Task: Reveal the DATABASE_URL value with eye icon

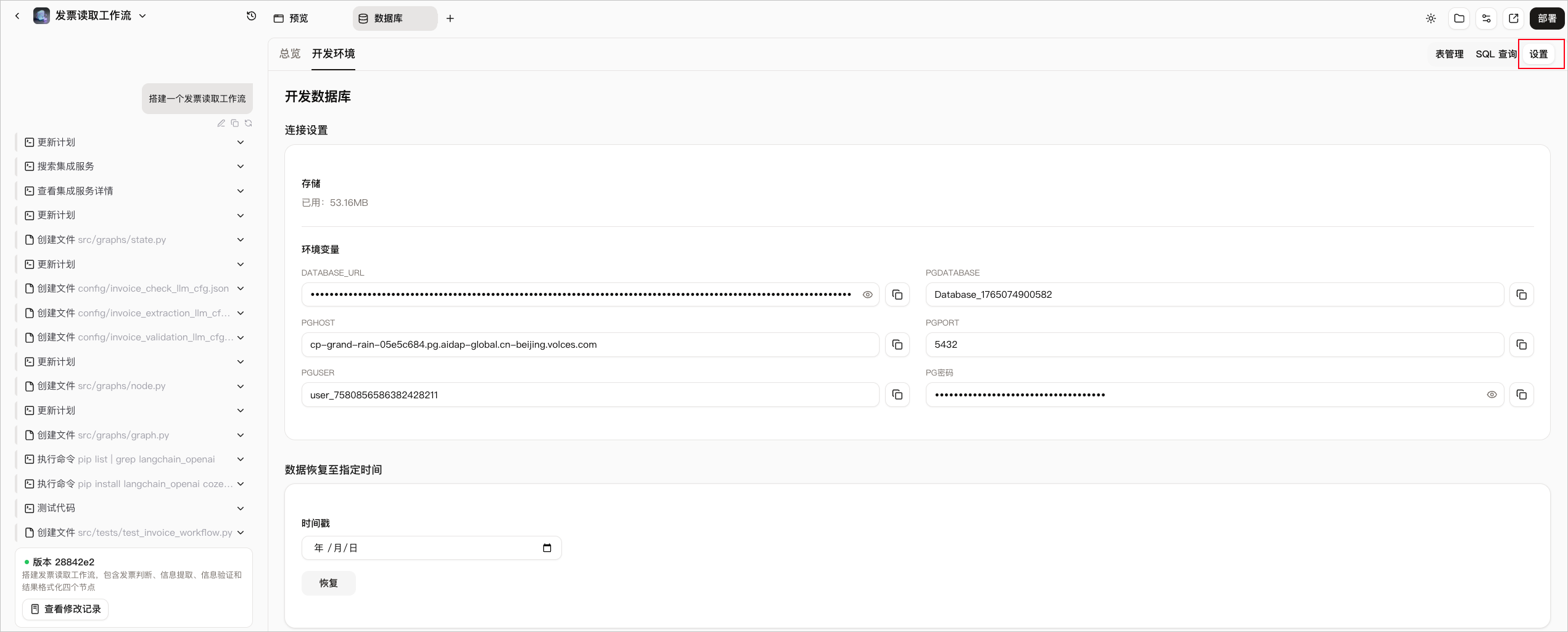Action: [867, 295]
